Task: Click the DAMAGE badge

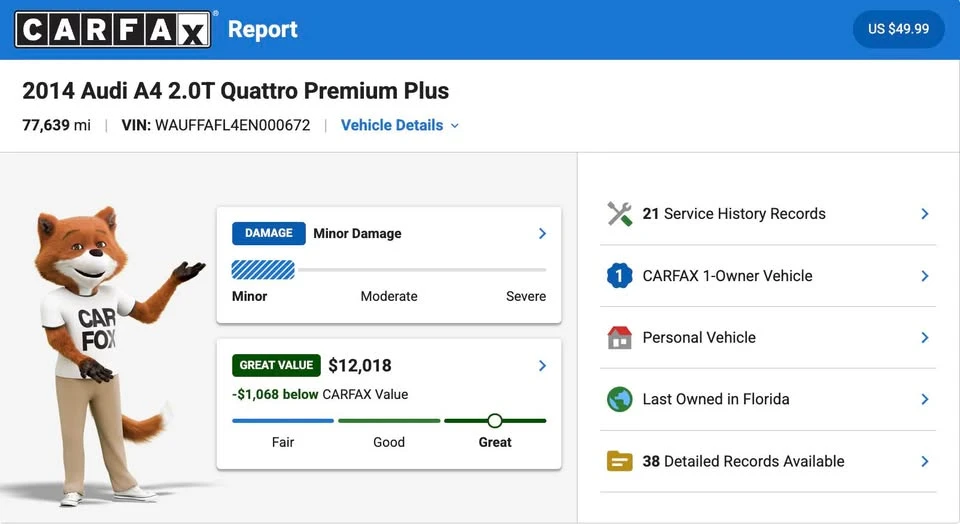Action: (268, 233)
